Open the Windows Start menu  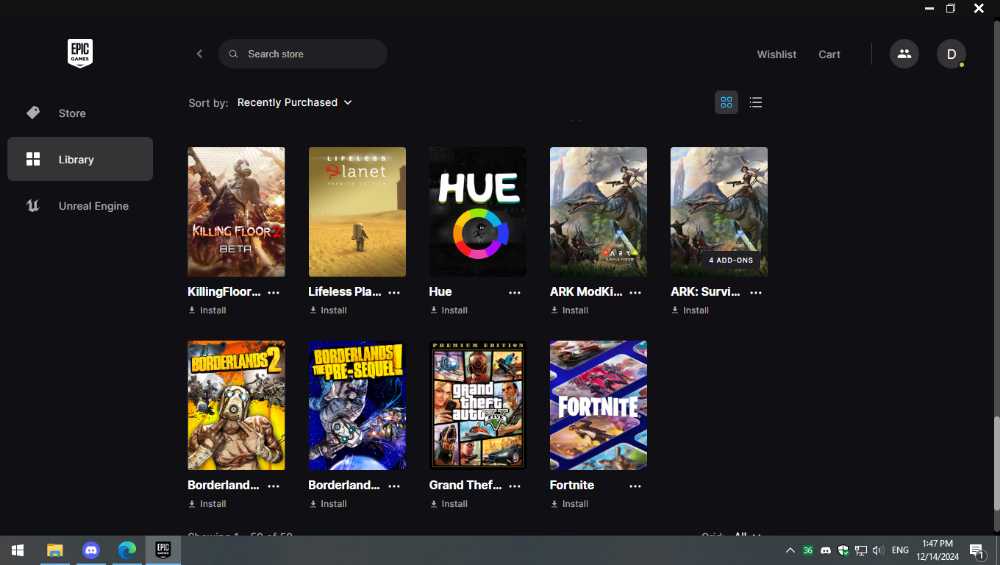pyautogui.click(x=18, y=550)
